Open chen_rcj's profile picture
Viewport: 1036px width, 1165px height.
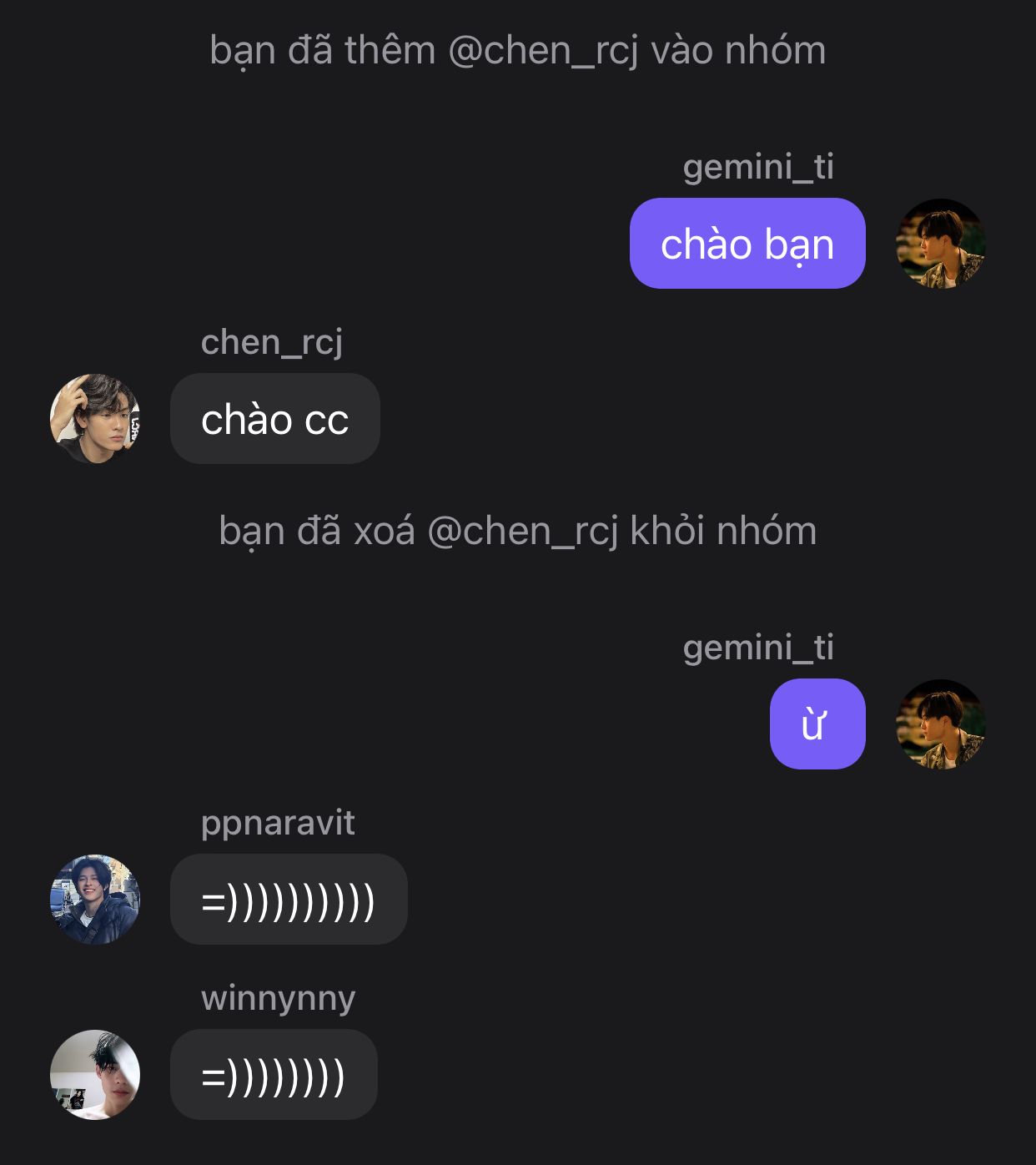click(x=95, y=419)
